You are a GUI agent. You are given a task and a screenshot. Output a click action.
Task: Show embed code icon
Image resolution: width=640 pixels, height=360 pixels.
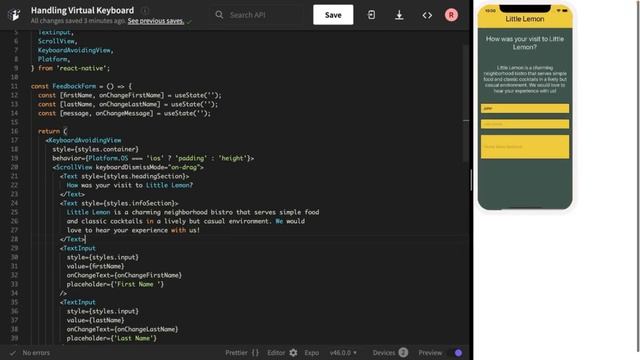pos(427,15)
